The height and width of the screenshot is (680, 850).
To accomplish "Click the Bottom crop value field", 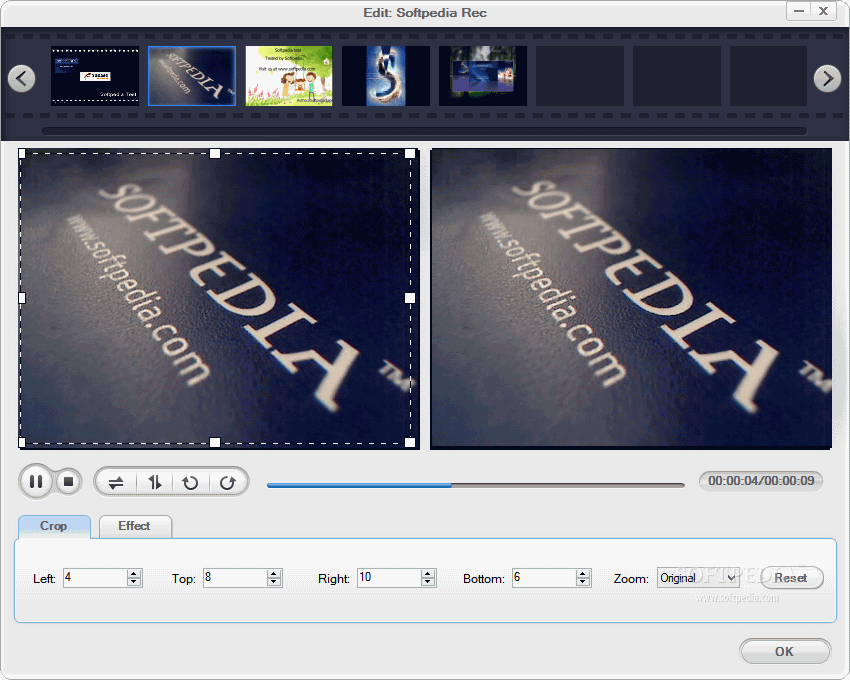I will (544, 578).
